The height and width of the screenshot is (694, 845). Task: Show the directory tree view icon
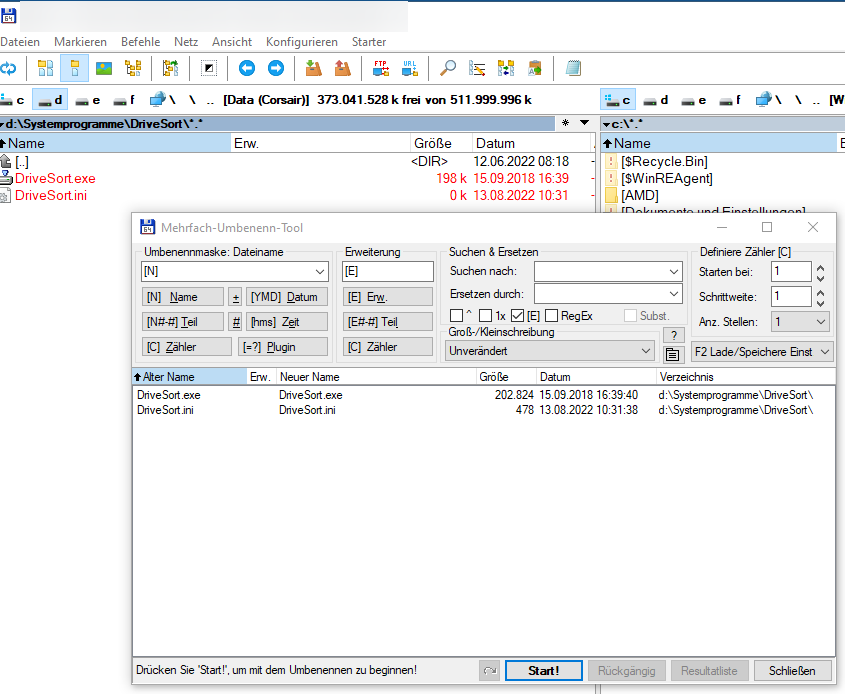click(x=133, y=68)
